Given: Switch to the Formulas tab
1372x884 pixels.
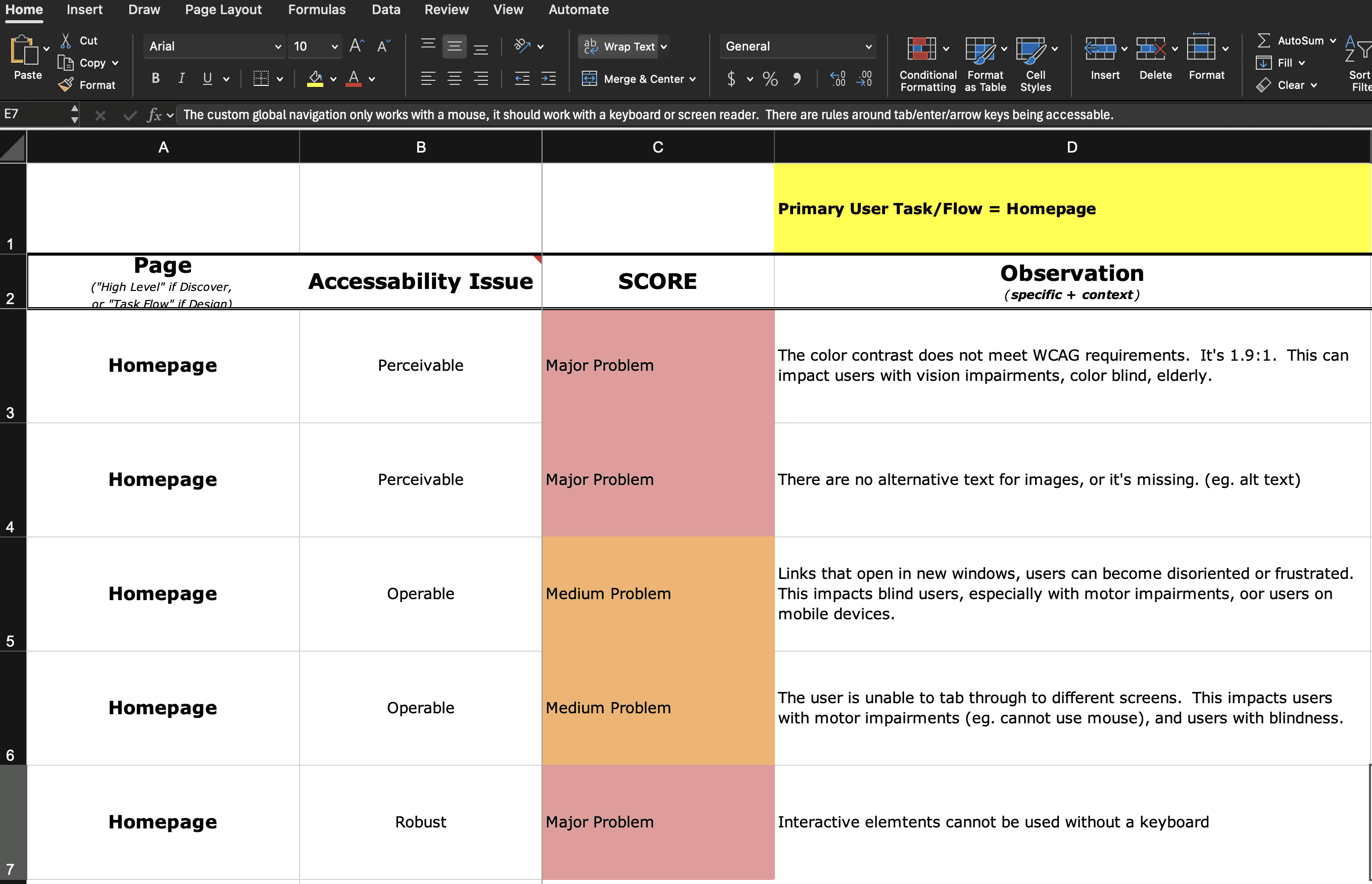Looking at the screenshot, I should [316, 10].
